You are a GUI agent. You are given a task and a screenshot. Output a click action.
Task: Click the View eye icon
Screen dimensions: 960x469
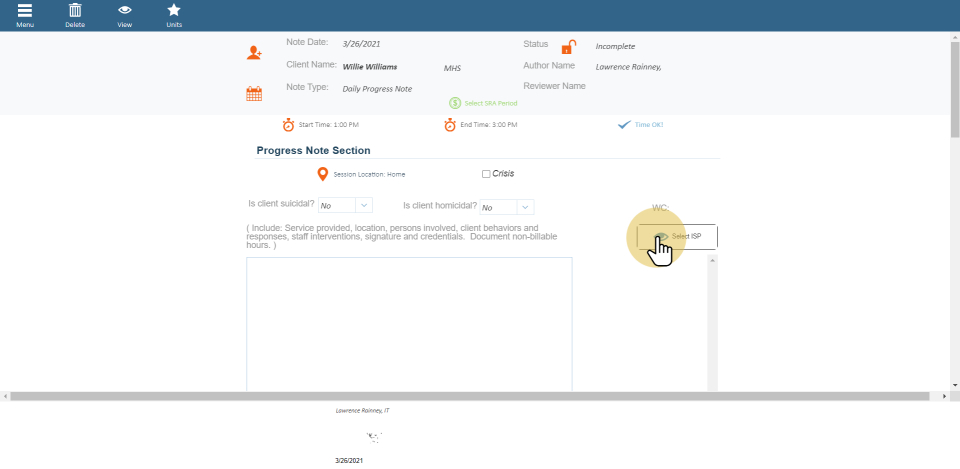pos(125,11)
